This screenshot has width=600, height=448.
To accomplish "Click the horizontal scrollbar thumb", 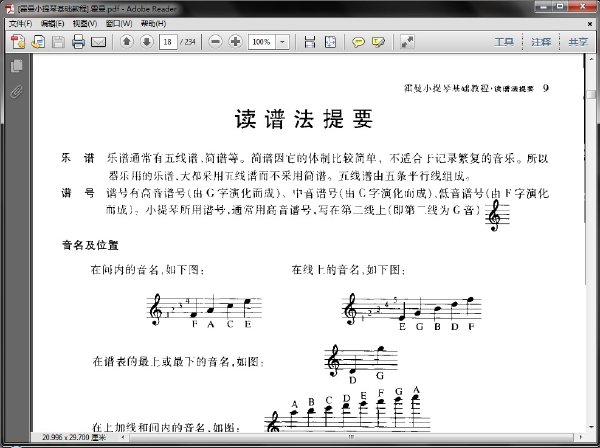I will point(351,437).
